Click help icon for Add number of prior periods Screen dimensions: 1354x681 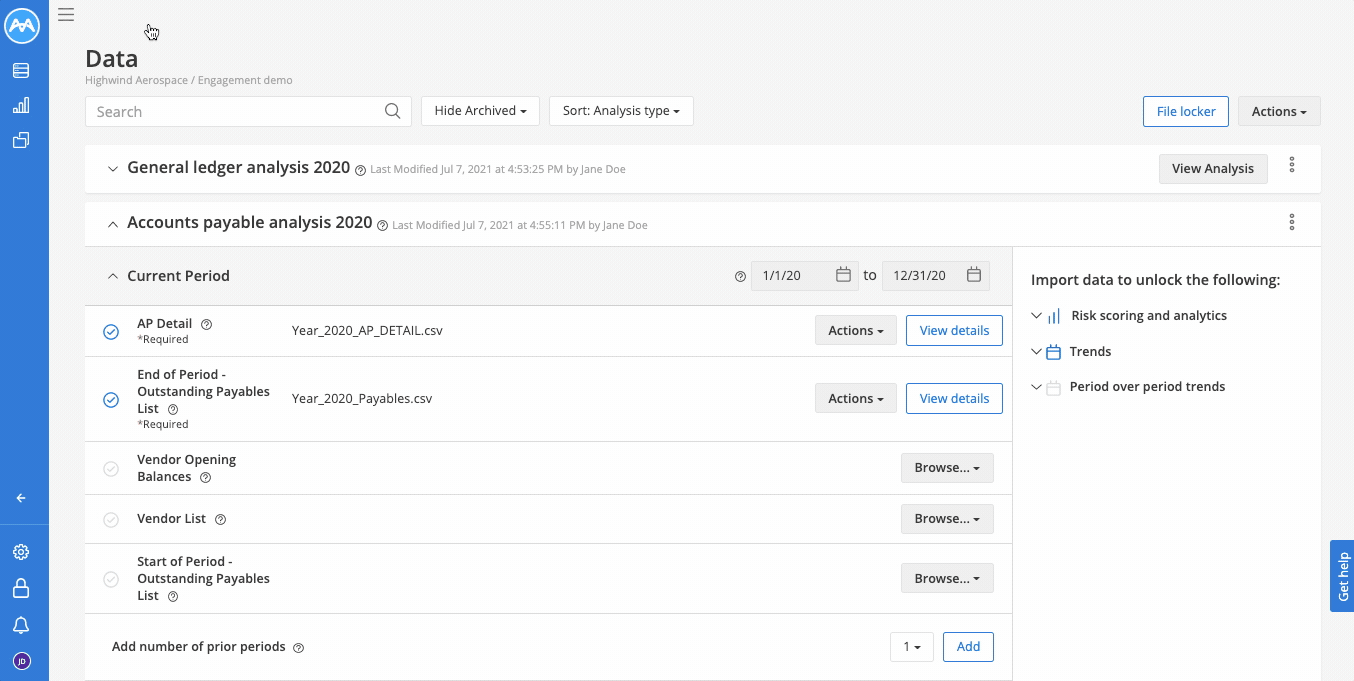pyautogui.click(x=298, y=648)
